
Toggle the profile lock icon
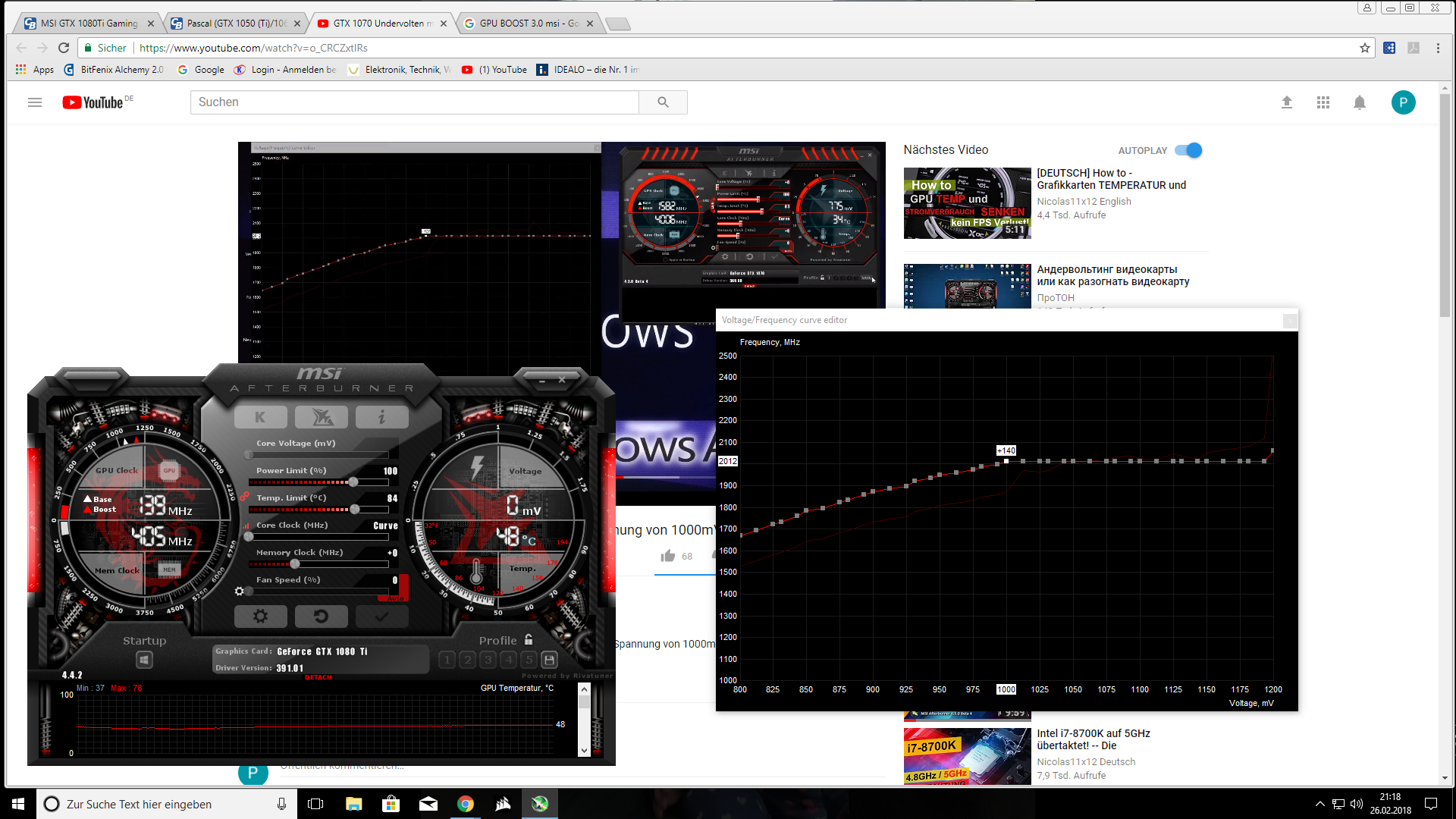coord(529,640)
